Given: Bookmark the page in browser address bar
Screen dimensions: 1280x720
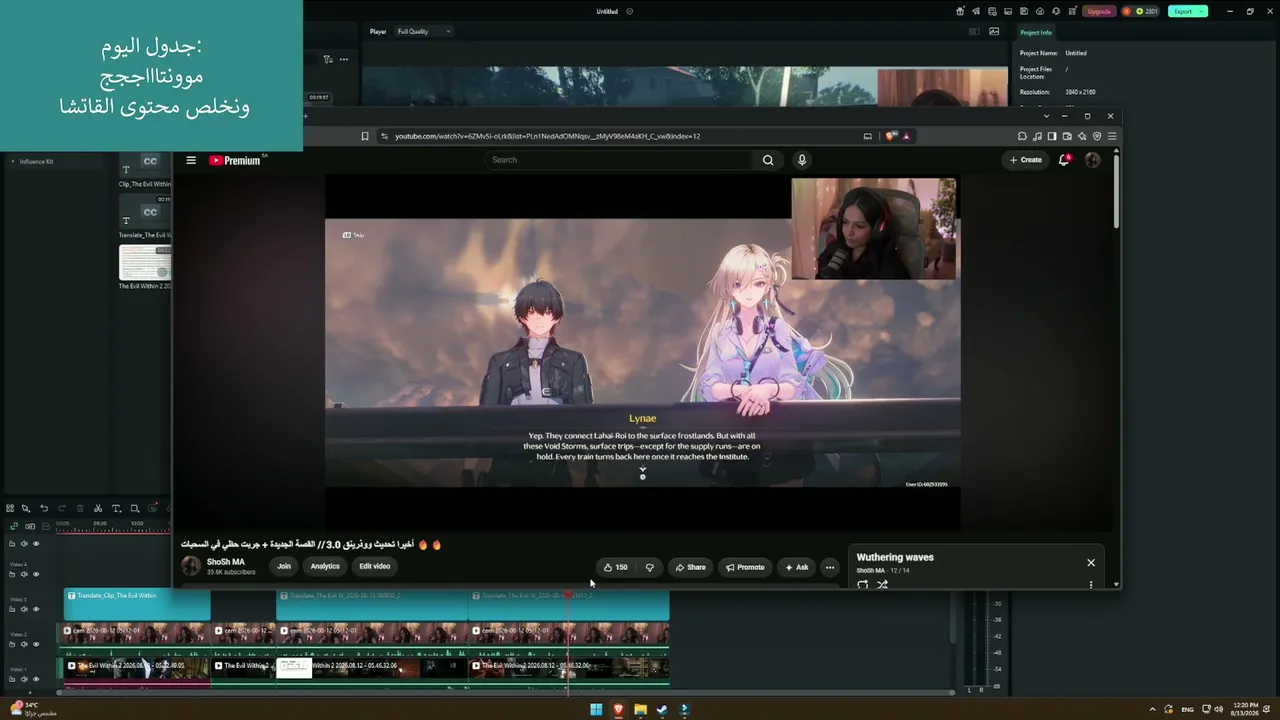Looking at the screenshot, I should tap(365, 136).
